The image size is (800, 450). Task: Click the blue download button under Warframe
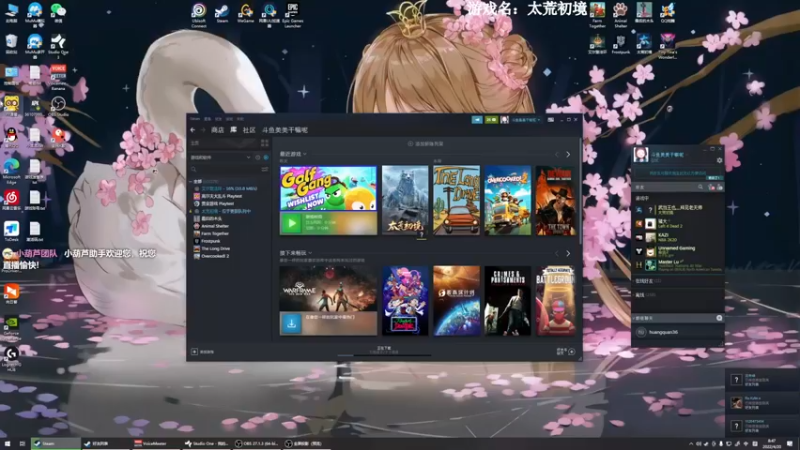click(291, 323)
